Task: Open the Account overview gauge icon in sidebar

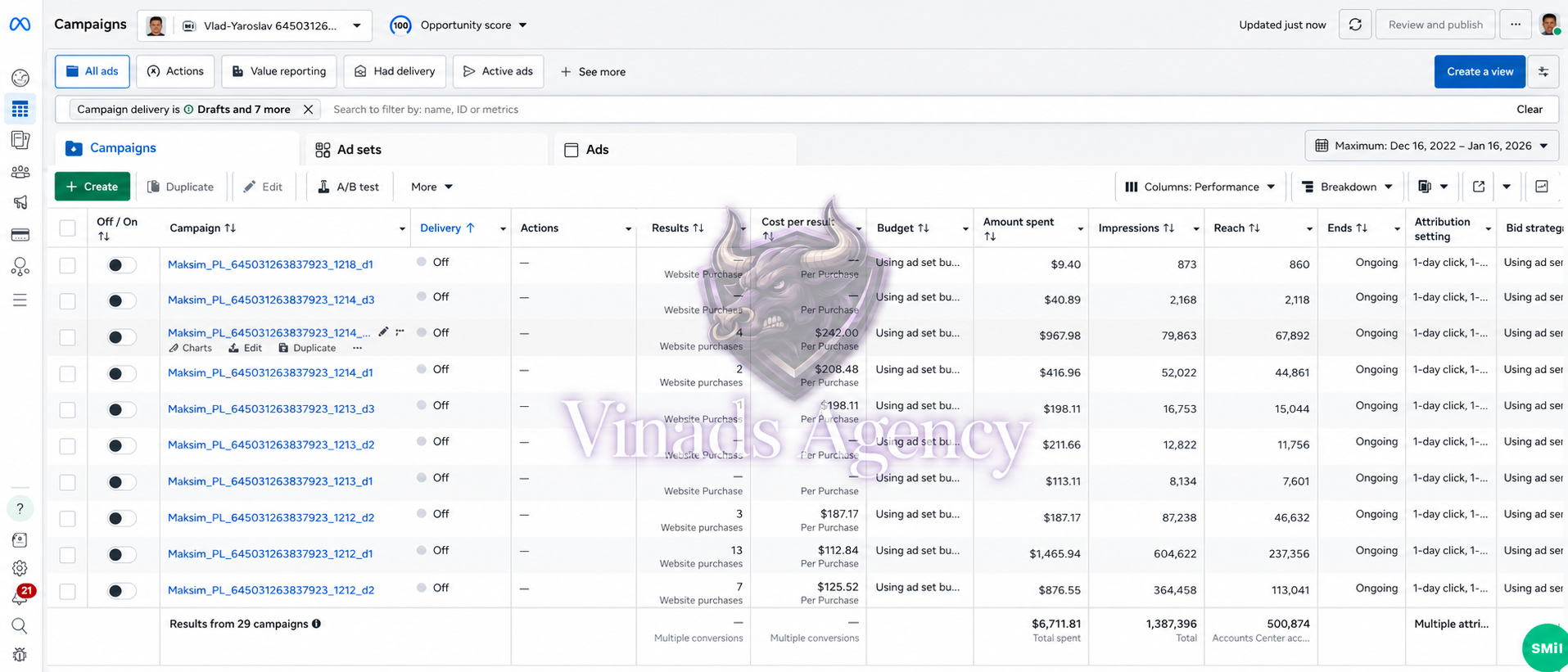Action: click(20, 78)
